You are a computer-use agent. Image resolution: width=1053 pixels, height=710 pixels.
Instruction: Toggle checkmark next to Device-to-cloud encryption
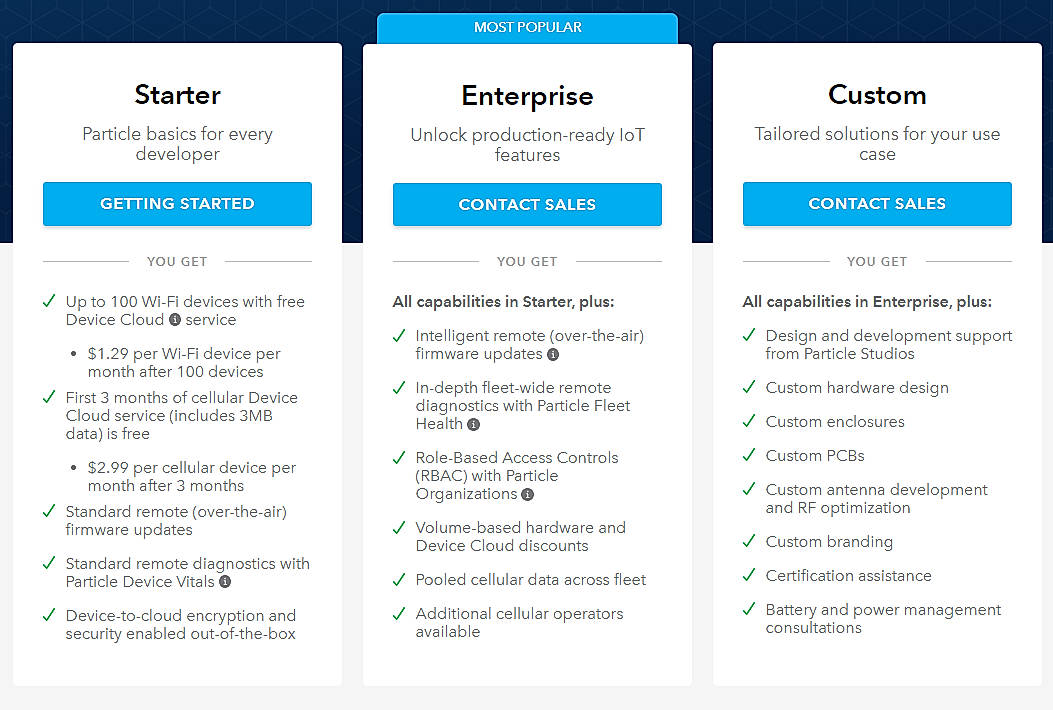[49, 615]
